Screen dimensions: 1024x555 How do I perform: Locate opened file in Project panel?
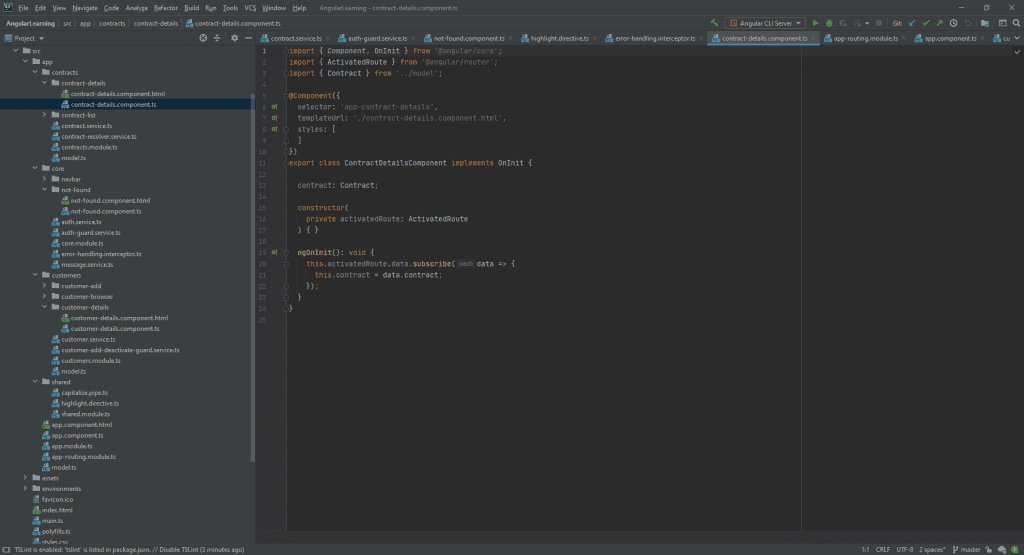[x=203, y=38]
